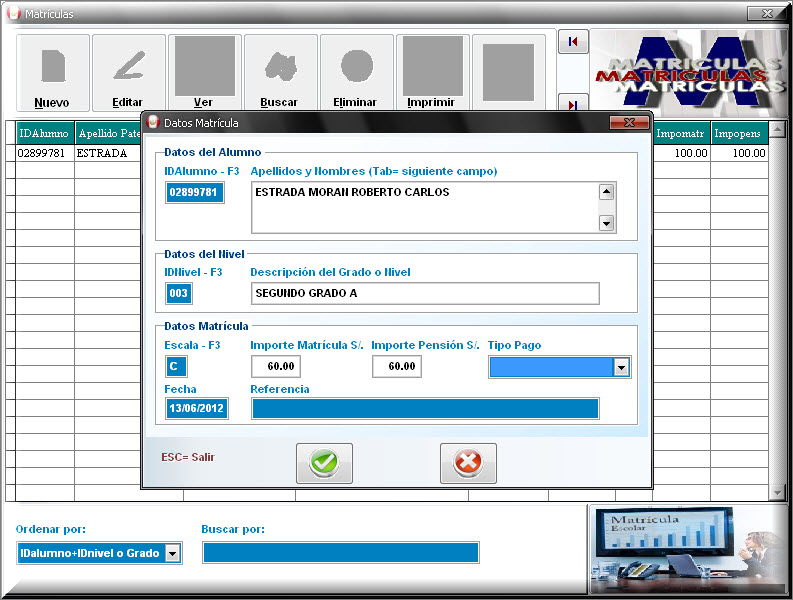Expand the Ordenar por combo box

(172, 553)
